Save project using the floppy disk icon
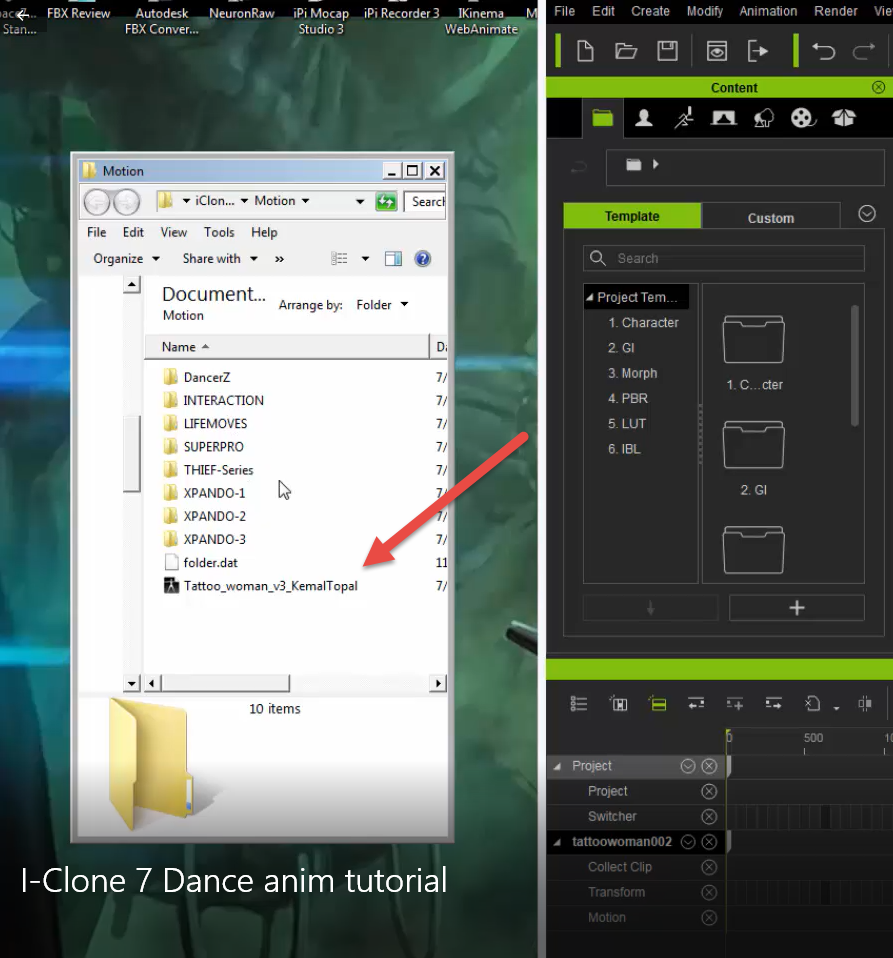 (x=667, y=51)
